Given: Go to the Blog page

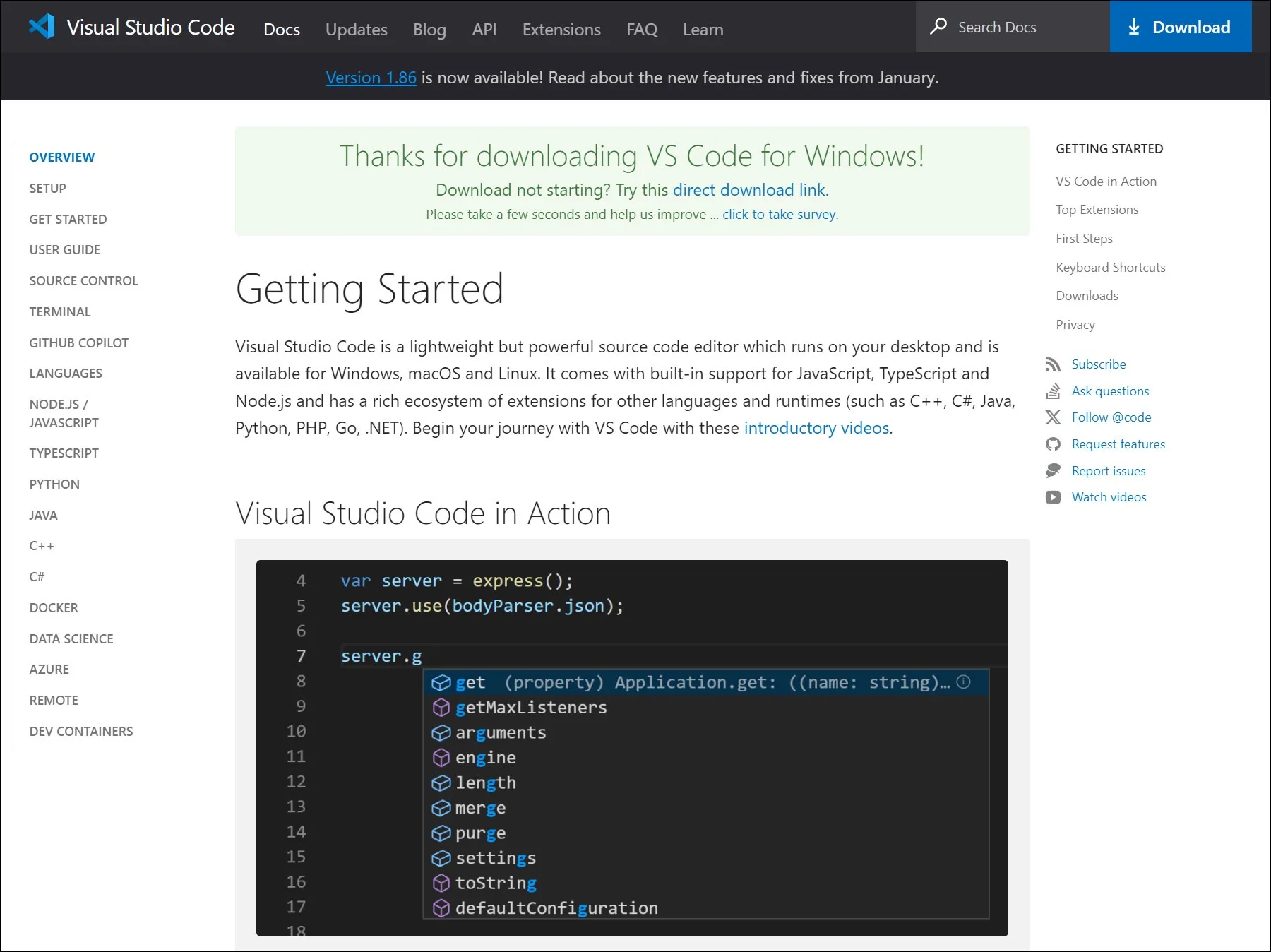Looking at the screenshot, I should click(429, 30).
